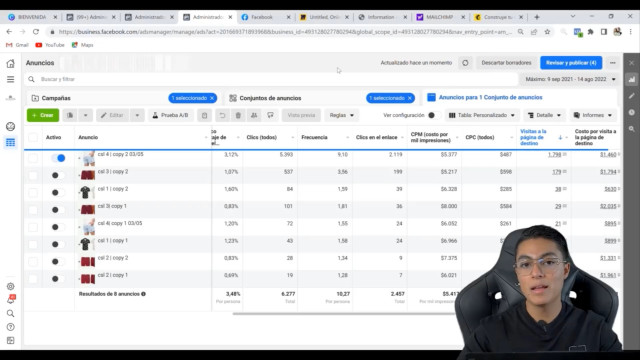This screenshot has width=640, height=360.
Task: Click the tag icon in toolbar
Action: 270,116
